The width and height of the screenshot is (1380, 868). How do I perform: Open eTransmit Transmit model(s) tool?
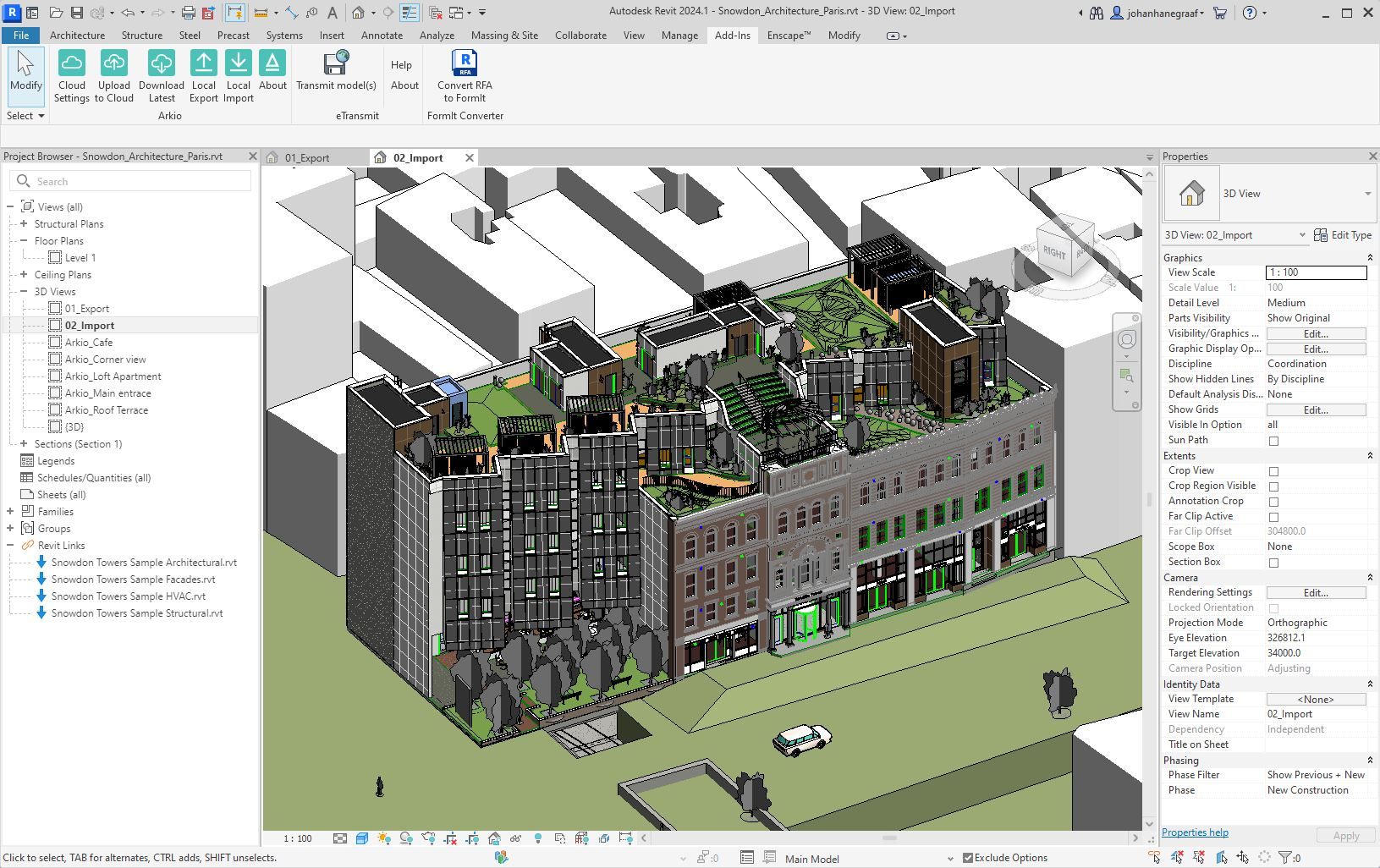pos(336,70)
